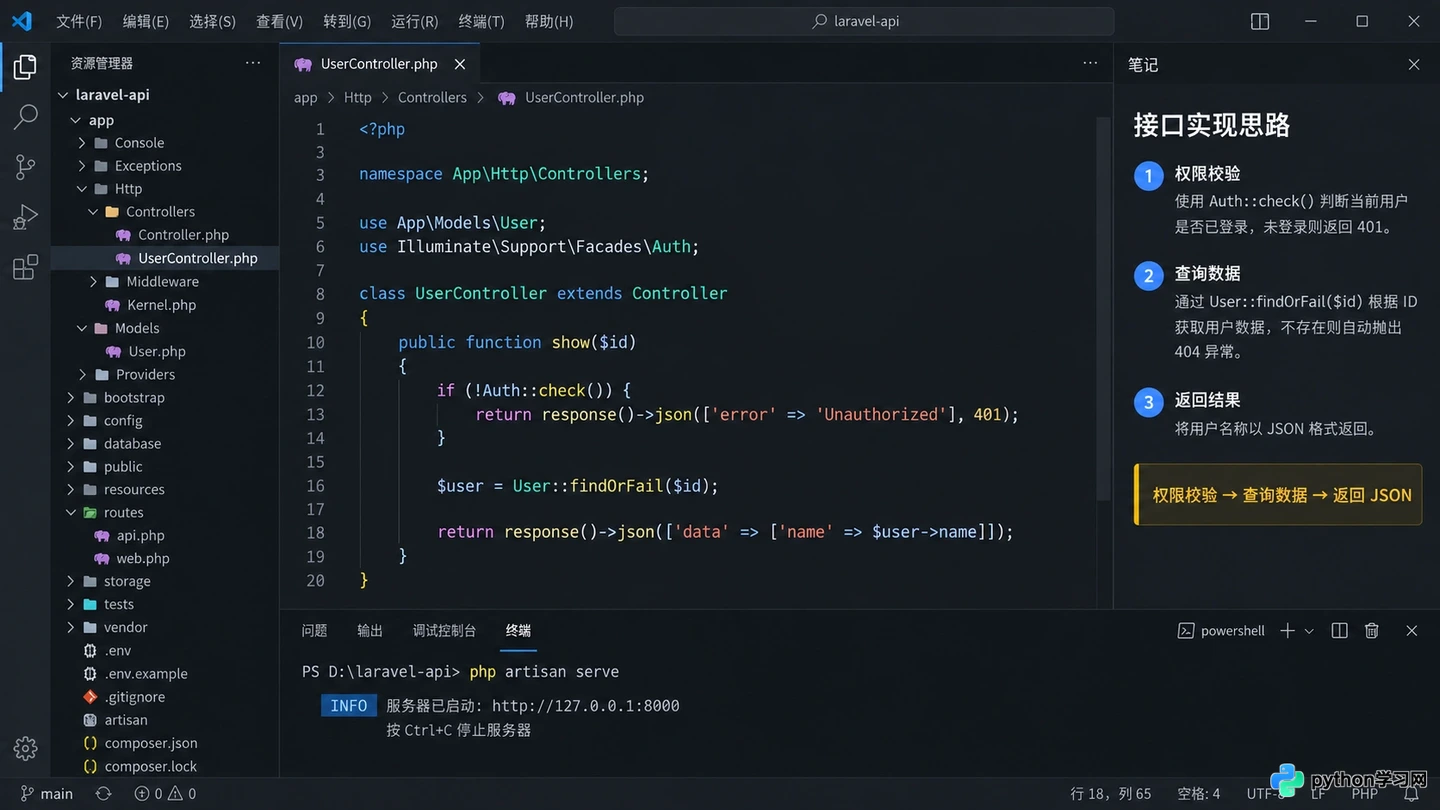
Task: Select the powershell terminal entry
Action: click(x=1221, y=631)
